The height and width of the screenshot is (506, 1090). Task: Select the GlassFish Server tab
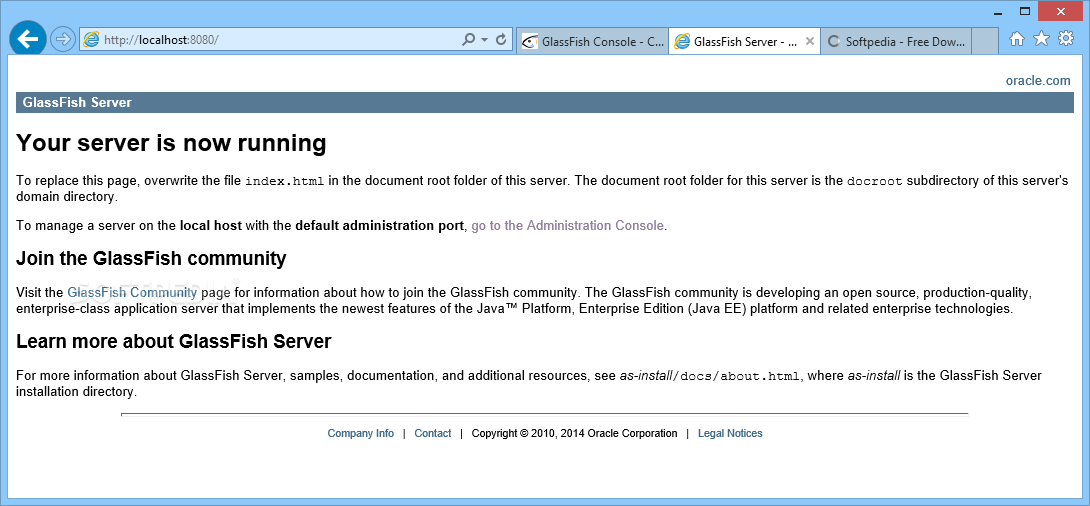click(x=744, y=42)
